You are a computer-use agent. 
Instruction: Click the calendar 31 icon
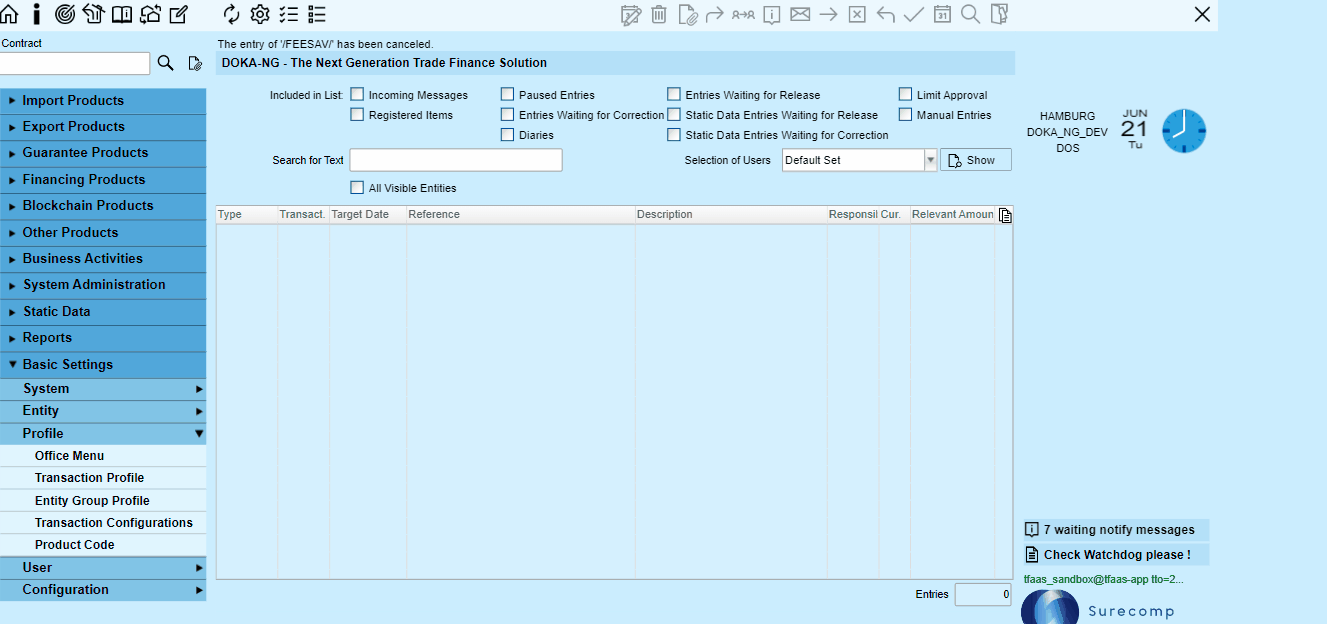click(942, 14)
